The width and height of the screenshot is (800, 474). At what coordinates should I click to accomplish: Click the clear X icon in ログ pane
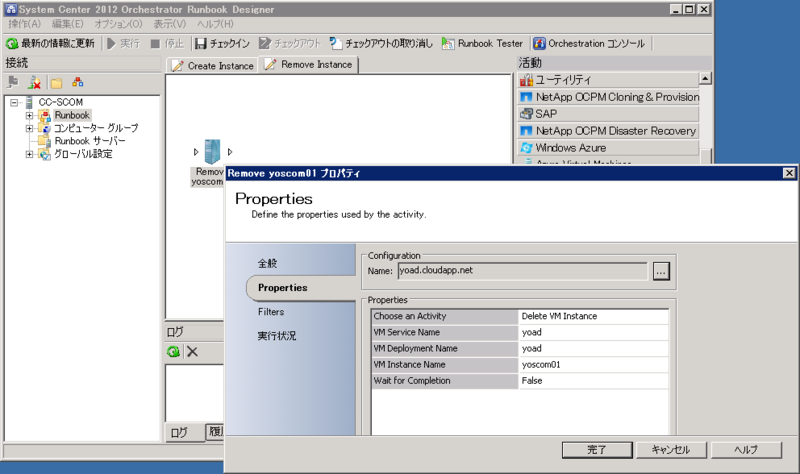[192, 352]
